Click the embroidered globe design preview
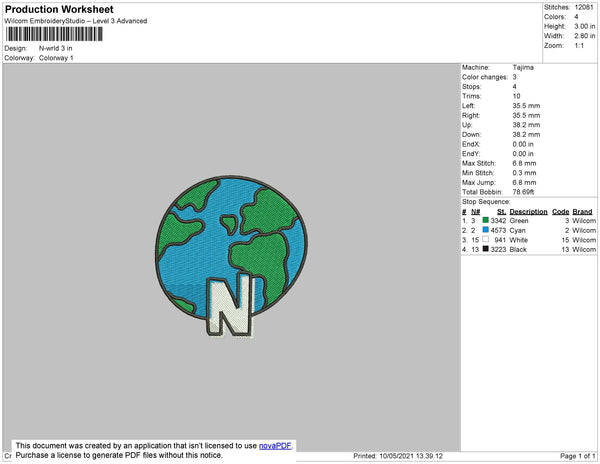Image resolution: width=600 pixels, height=464 pixels. (232, 256)
